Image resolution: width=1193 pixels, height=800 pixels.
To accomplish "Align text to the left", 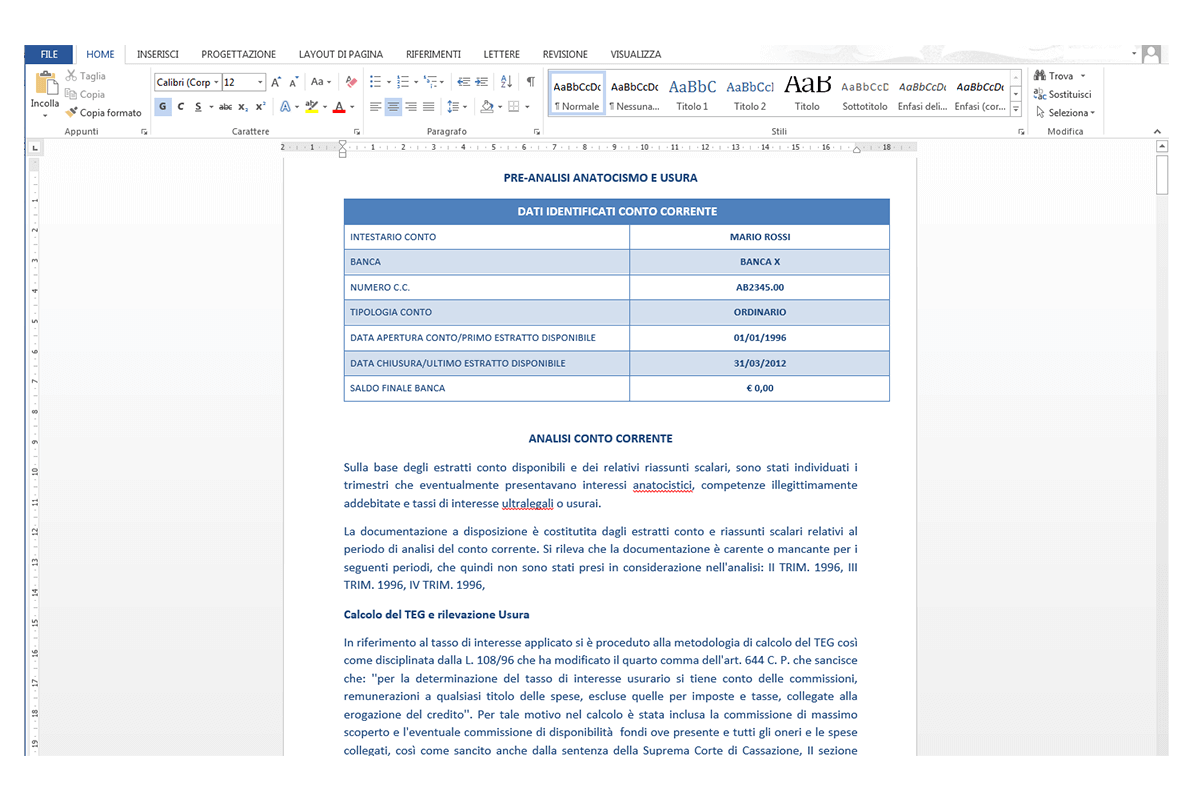I will point(375,107).
